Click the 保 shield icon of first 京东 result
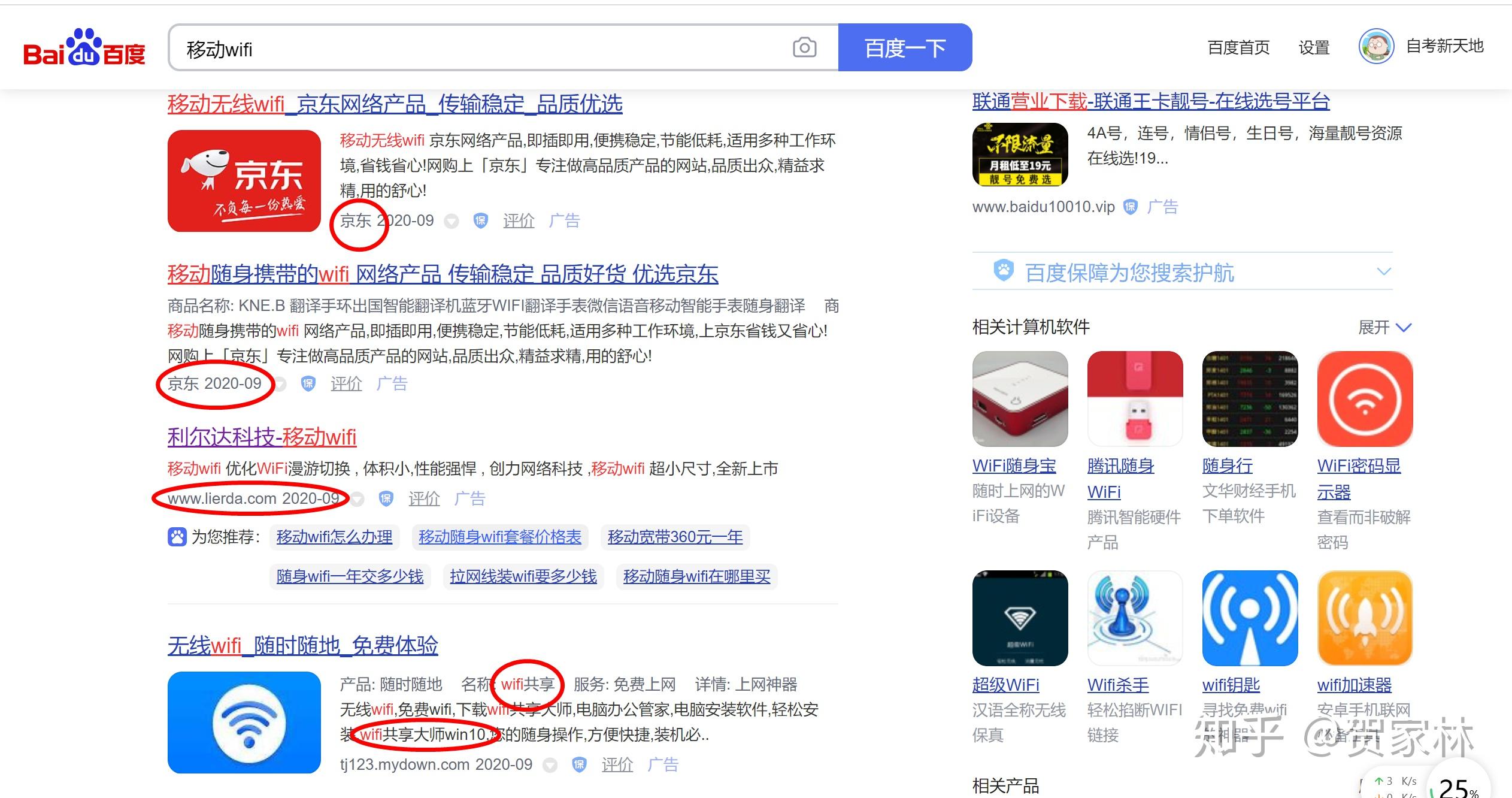This screenshot has width=1512, height=798. pos(480,220)
